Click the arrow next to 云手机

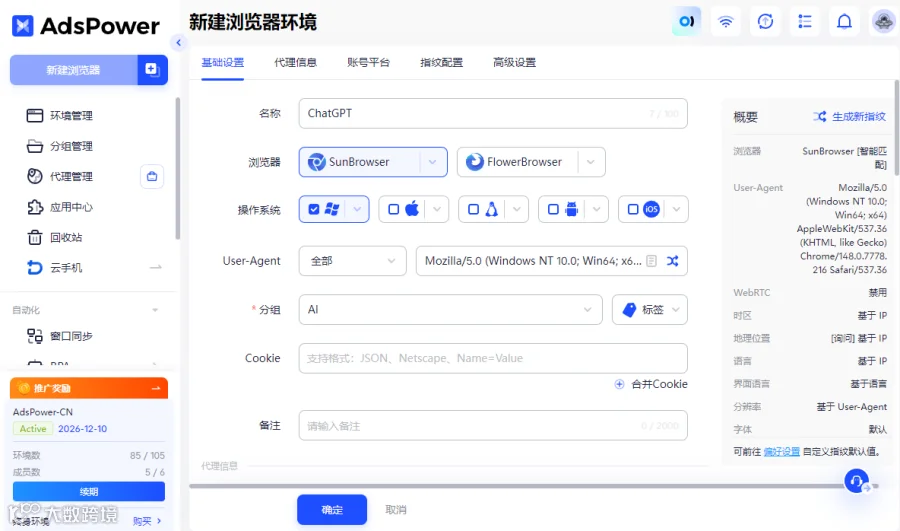pyautogui.click(x=156, y=268)
